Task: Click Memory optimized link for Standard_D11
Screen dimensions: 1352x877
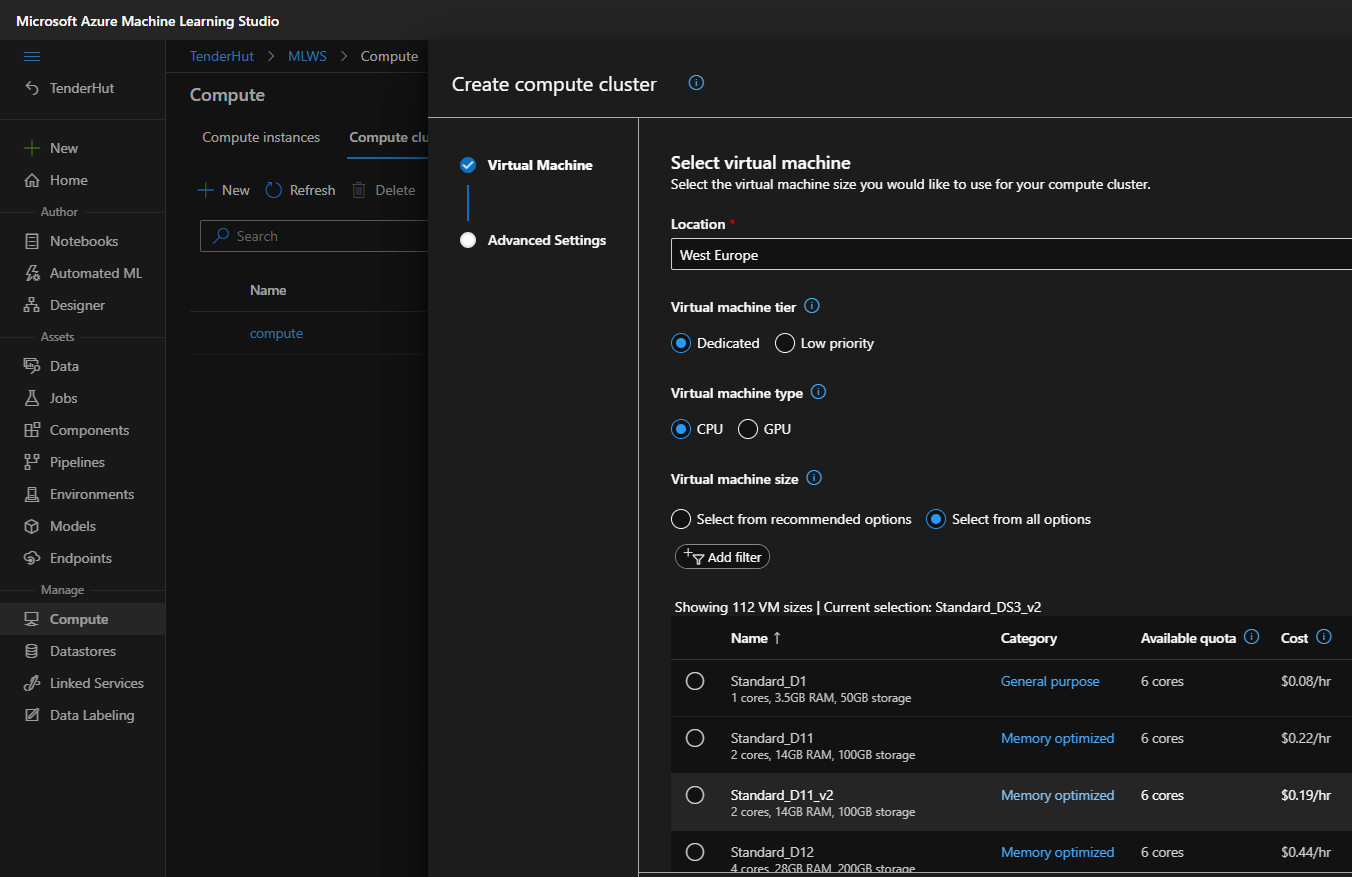Action: click(1057, 738)
